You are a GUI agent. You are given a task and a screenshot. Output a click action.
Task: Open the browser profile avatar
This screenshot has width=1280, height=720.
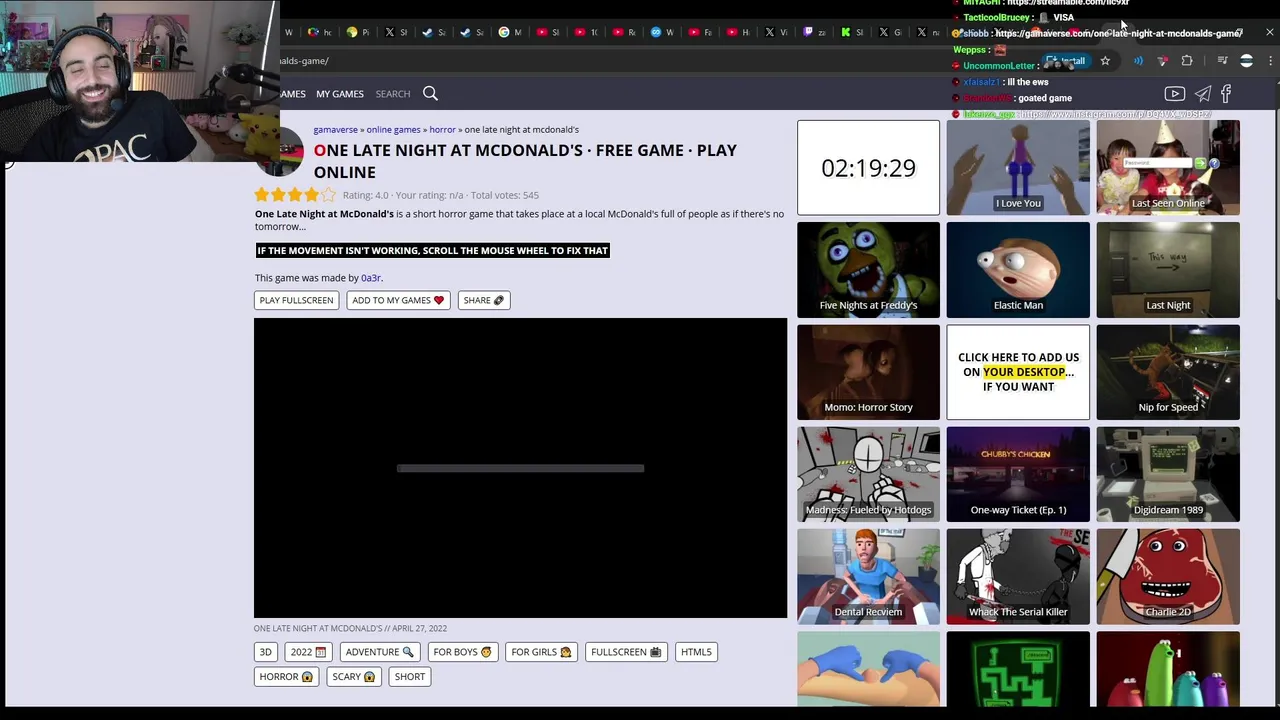(1246, 61)
